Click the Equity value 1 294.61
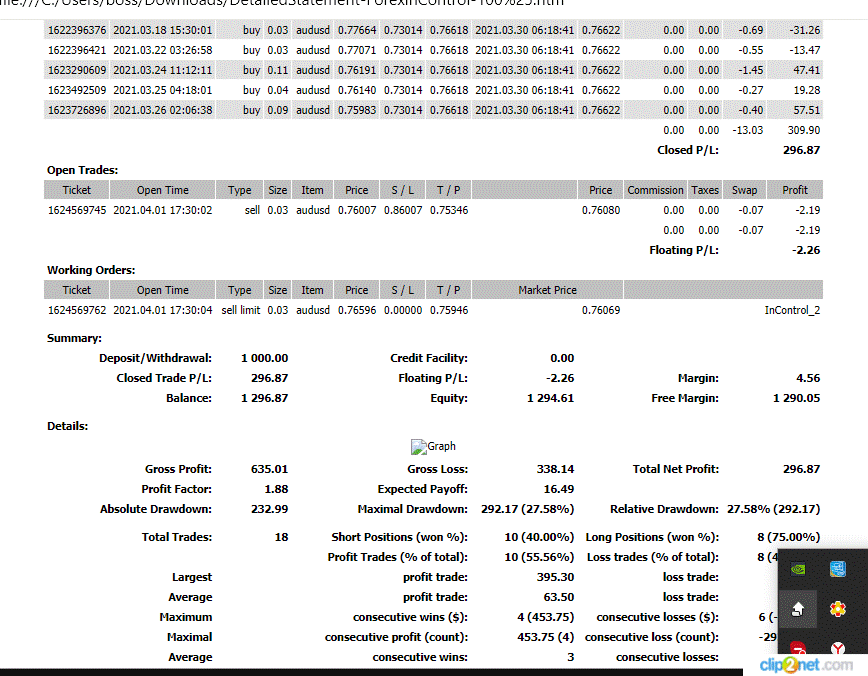Viewport: 868px width, 676px height. point(550,398)
